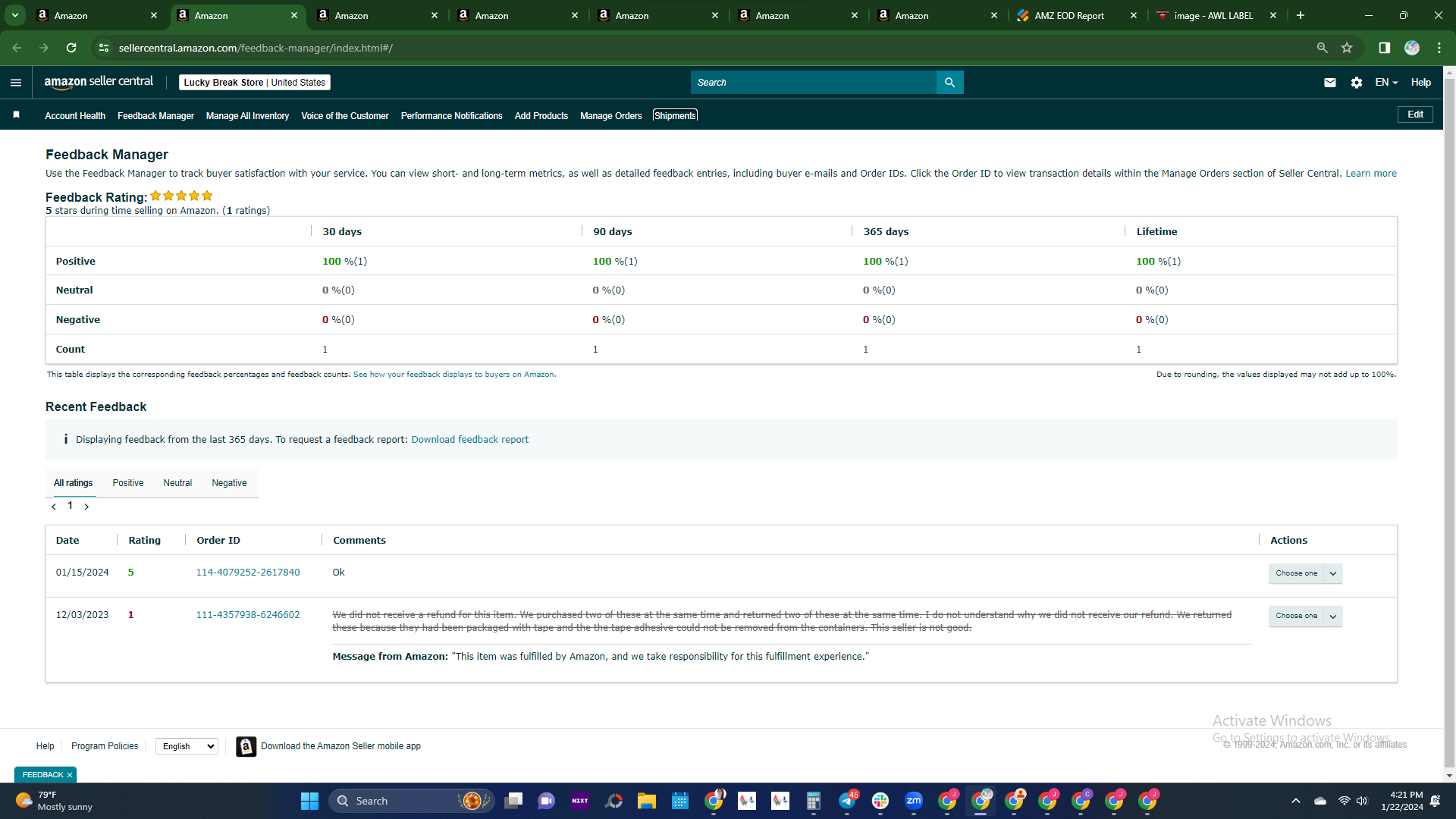The height and width of the screenshot is (819, 1456).
Task: Click the Help link in footer
Action: (x=45, y=746)
